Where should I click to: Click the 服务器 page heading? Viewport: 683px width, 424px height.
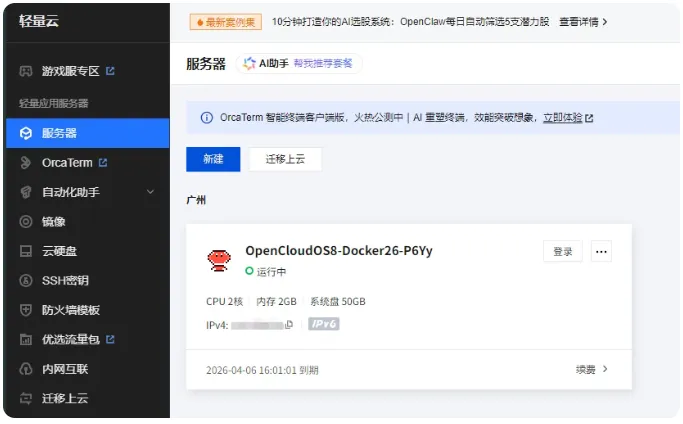206,64
